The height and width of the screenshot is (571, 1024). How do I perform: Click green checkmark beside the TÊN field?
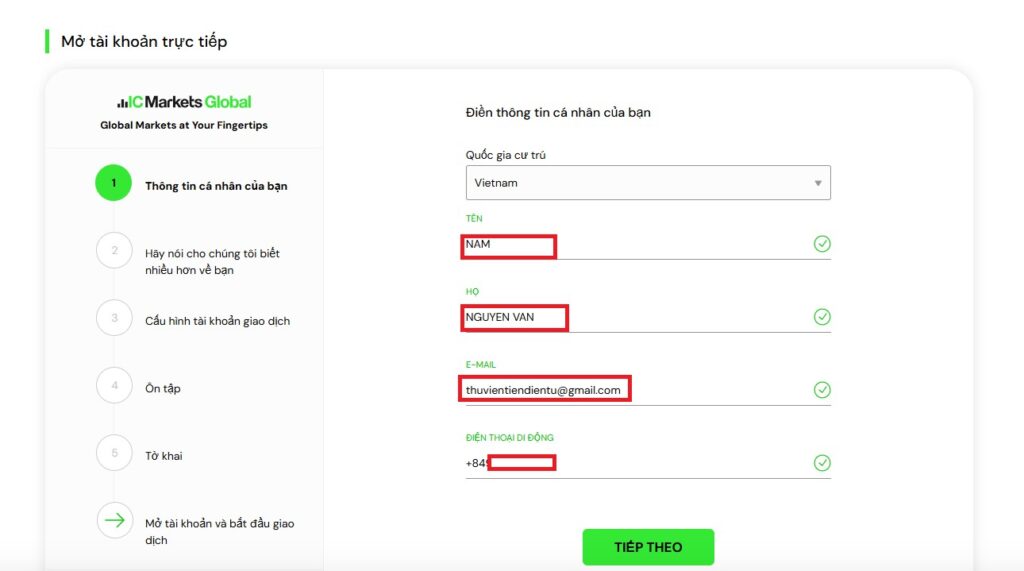[x=822, y=244]
